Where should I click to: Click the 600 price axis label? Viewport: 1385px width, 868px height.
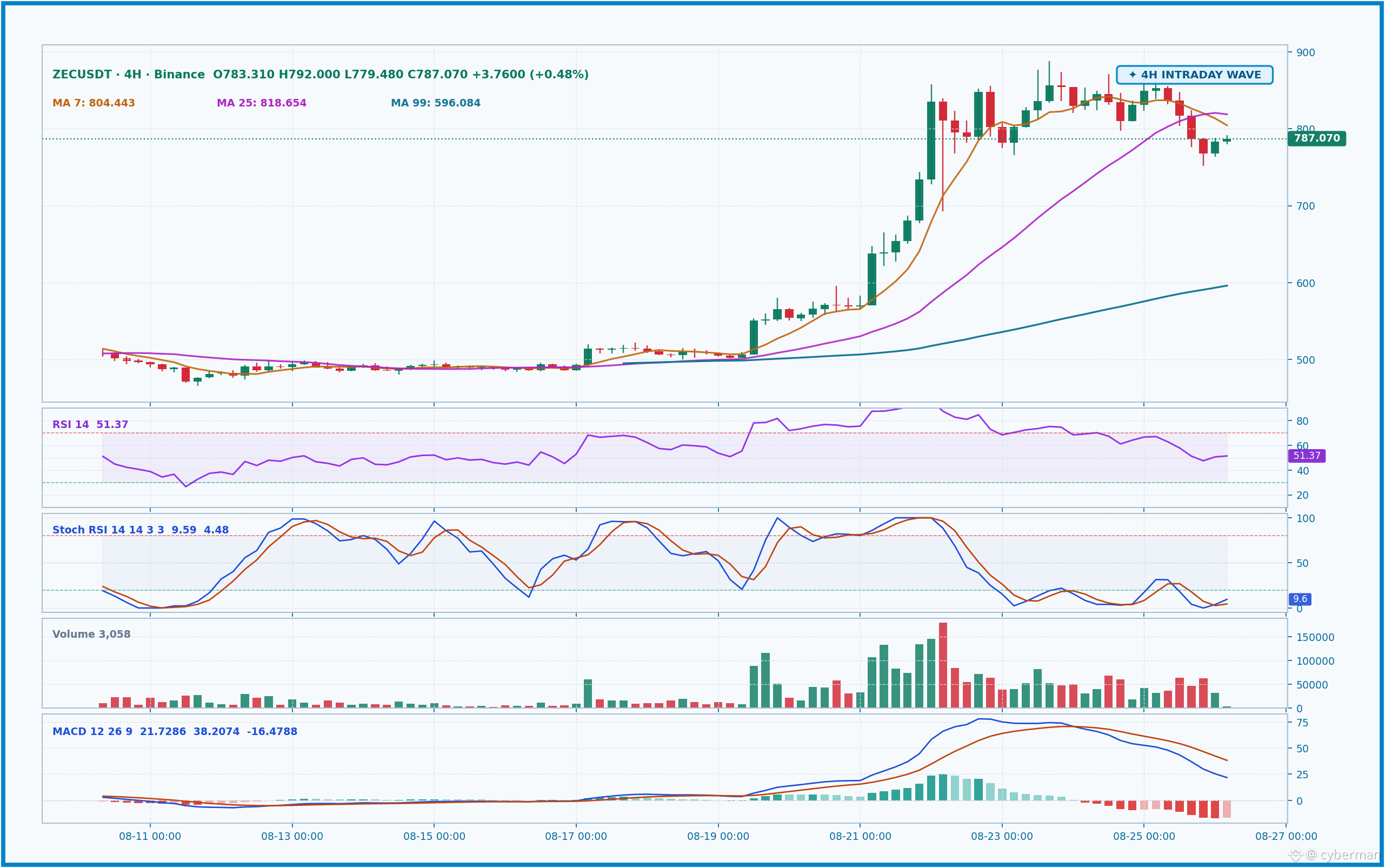tap(1305, 283)
